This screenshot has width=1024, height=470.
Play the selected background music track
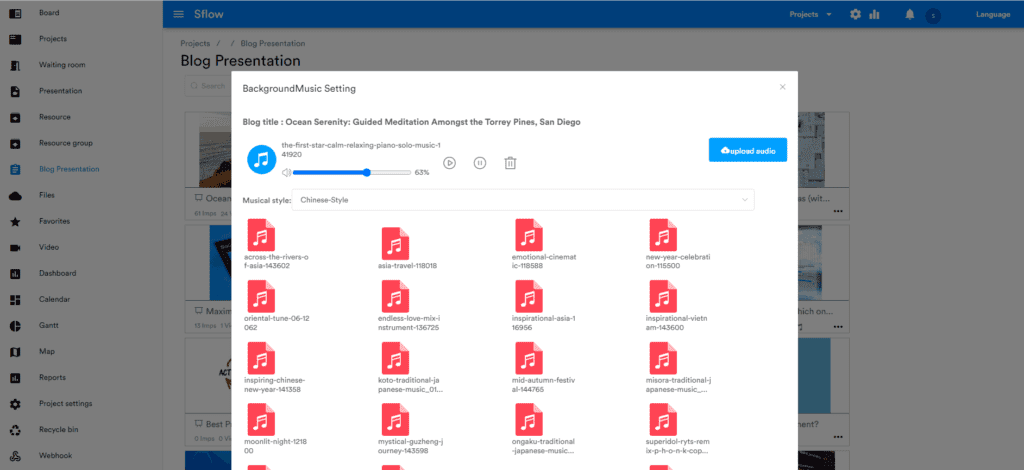point(450,163)
